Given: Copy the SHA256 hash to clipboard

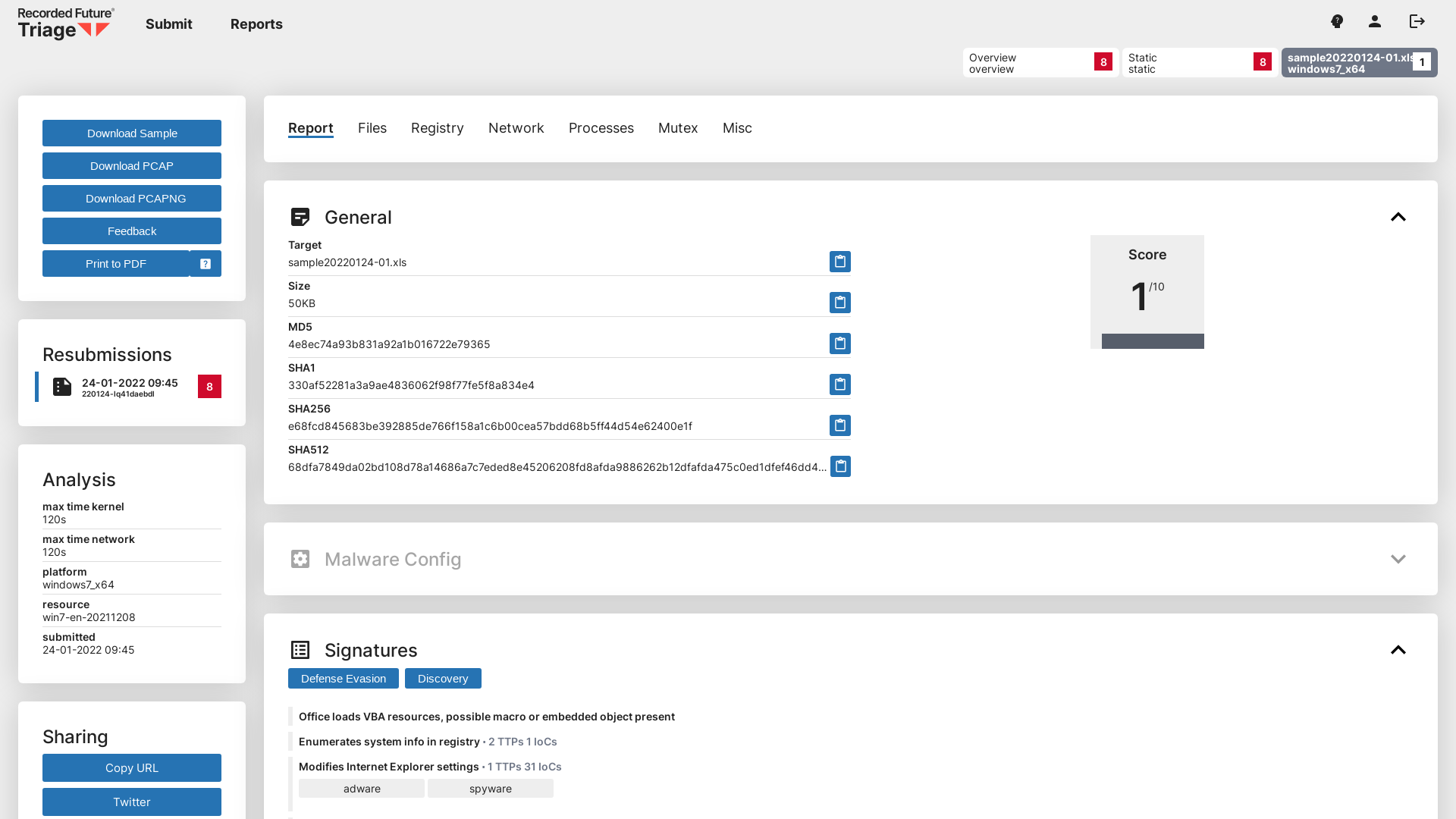Looking at the screenshot, I should pos(840,425).
